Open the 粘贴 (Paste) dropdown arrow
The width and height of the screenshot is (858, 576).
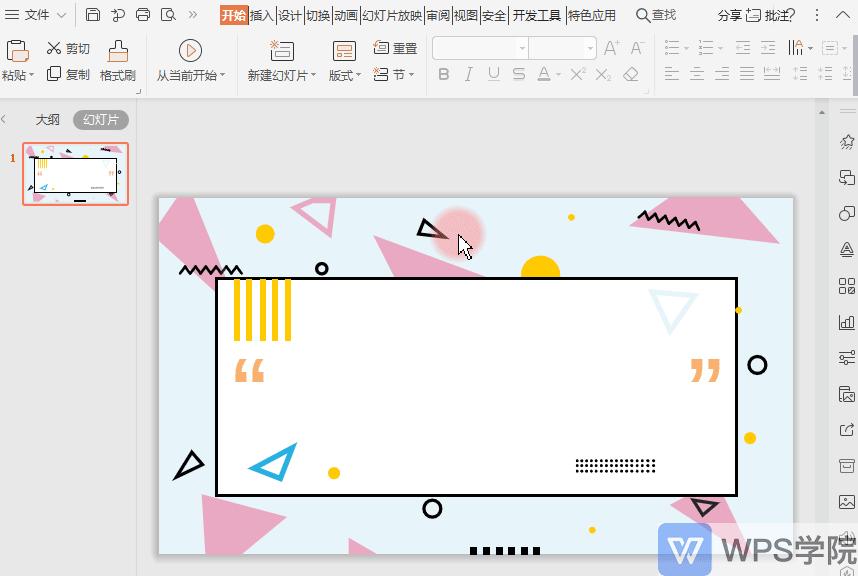30,74
